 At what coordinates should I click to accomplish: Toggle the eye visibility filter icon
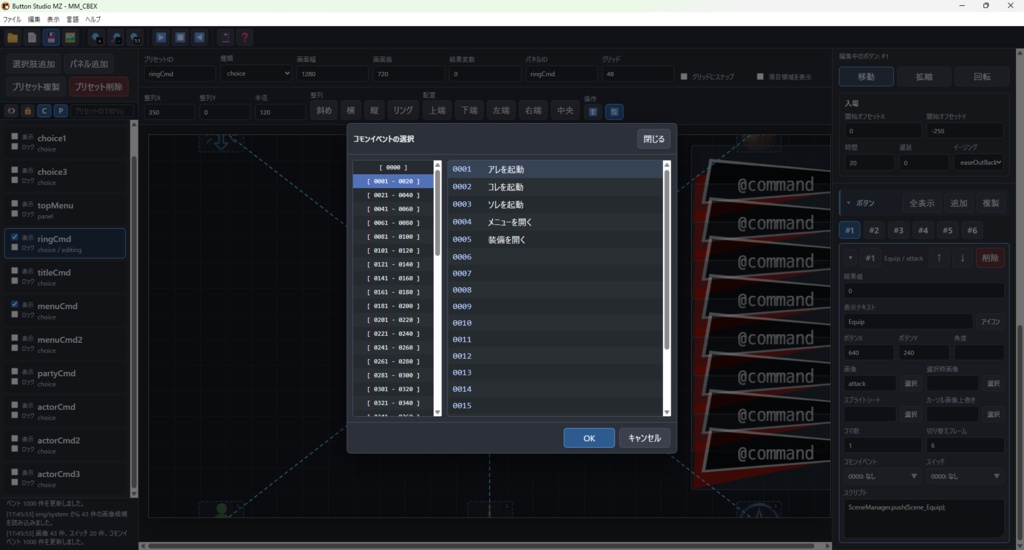[x=11, y=111]
